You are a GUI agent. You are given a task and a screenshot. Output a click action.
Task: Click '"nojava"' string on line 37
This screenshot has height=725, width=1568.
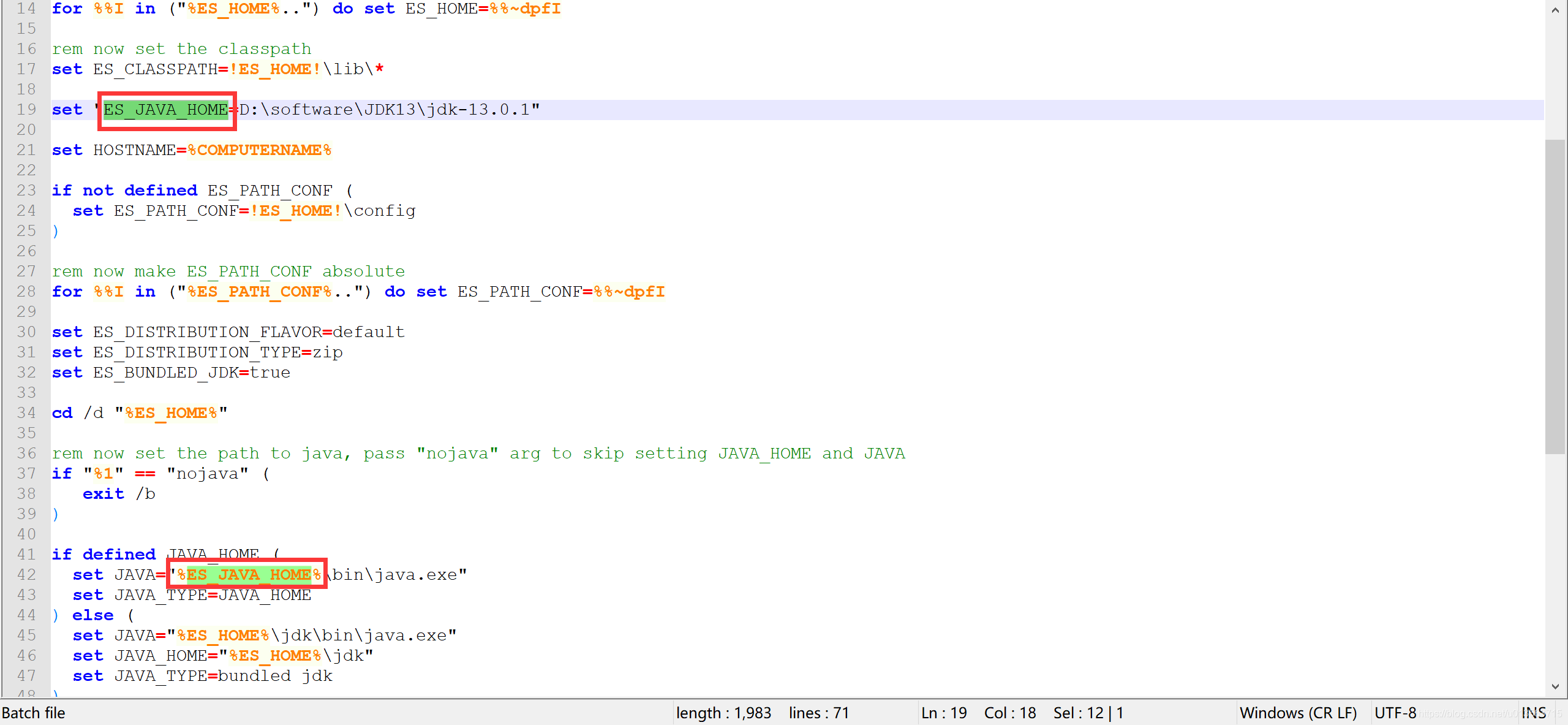(x=208, y=474)
